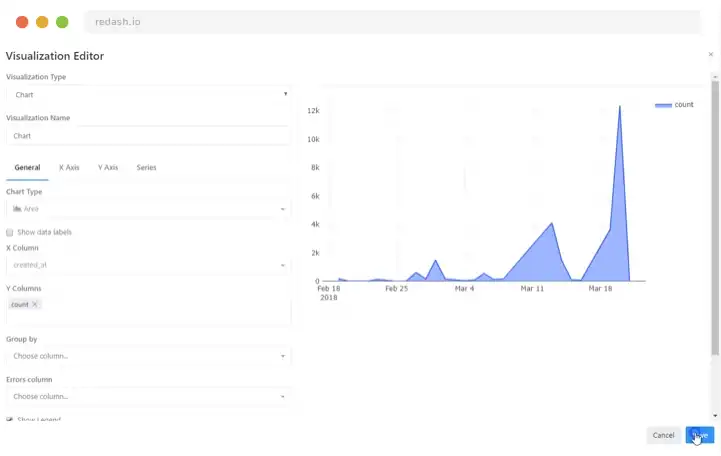Click the scroll-down arrow of the editor scrollbar
Viewport: 721px width, 456px height.
pyautogui.click(x=714, y=415)
